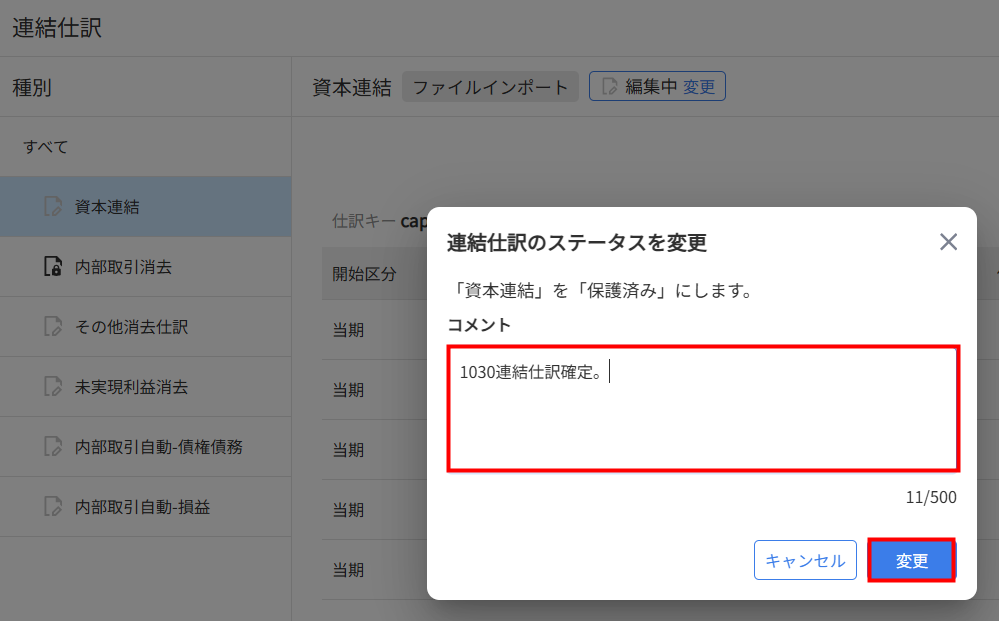Image resolution: width=999 pixels, height=621 pixels.
Task: Click the 変更 link in 編集中 status badge
Action: pos(699,87)
